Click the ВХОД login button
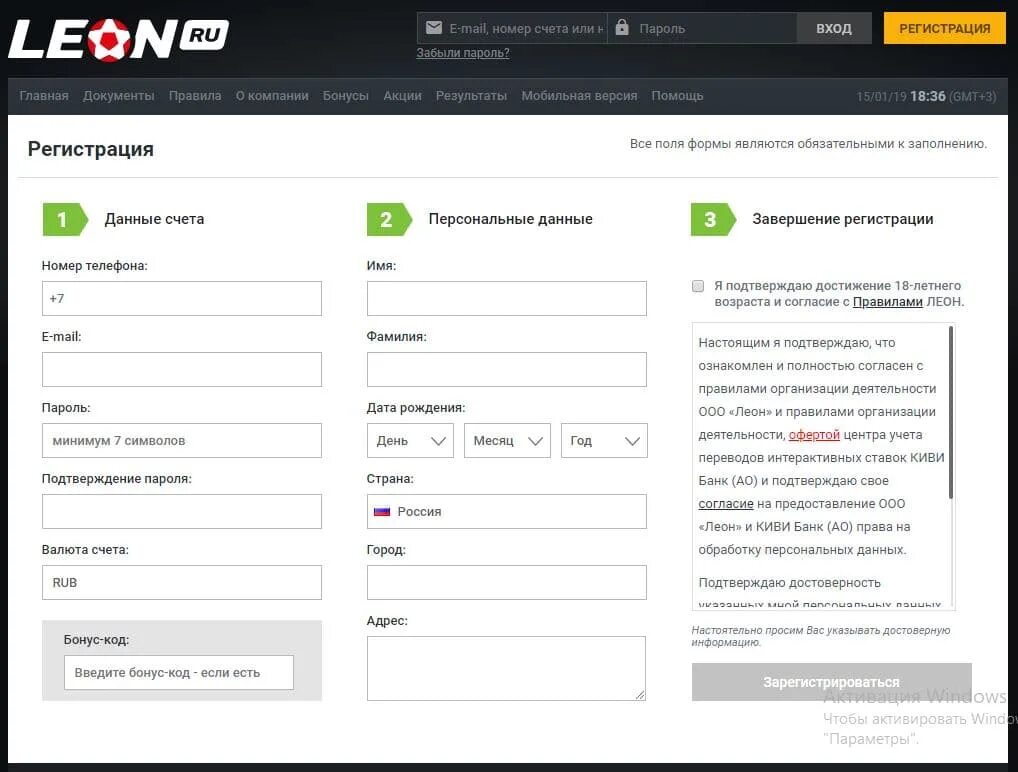 tap(834, 28)
